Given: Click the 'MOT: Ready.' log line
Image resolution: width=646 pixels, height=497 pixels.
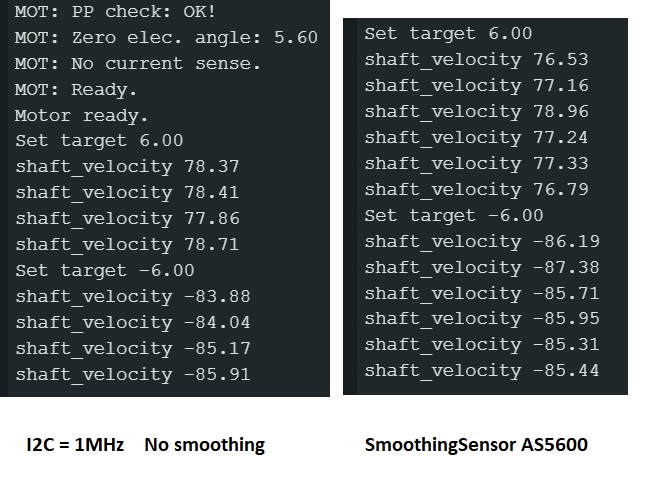Looking at the screenshot, I should click(76, 89).
